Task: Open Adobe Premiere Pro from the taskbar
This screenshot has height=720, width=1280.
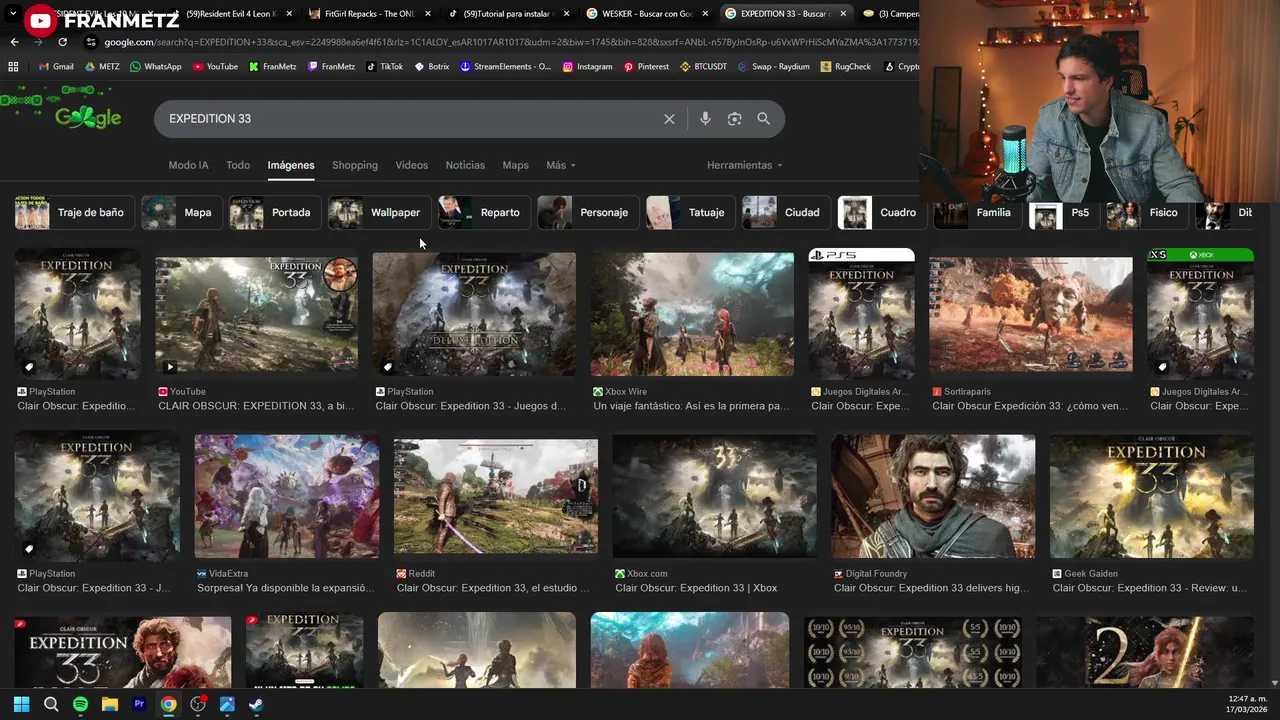Action: pos(139,704)
